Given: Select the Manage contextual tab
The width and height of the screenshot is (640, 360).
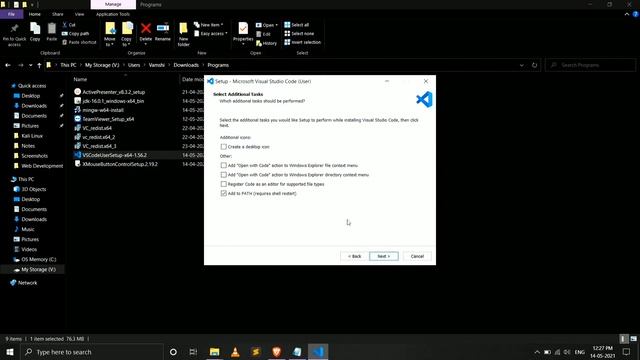Looking at the screenshot, I should pyautogui.click(x=113, y=4).
